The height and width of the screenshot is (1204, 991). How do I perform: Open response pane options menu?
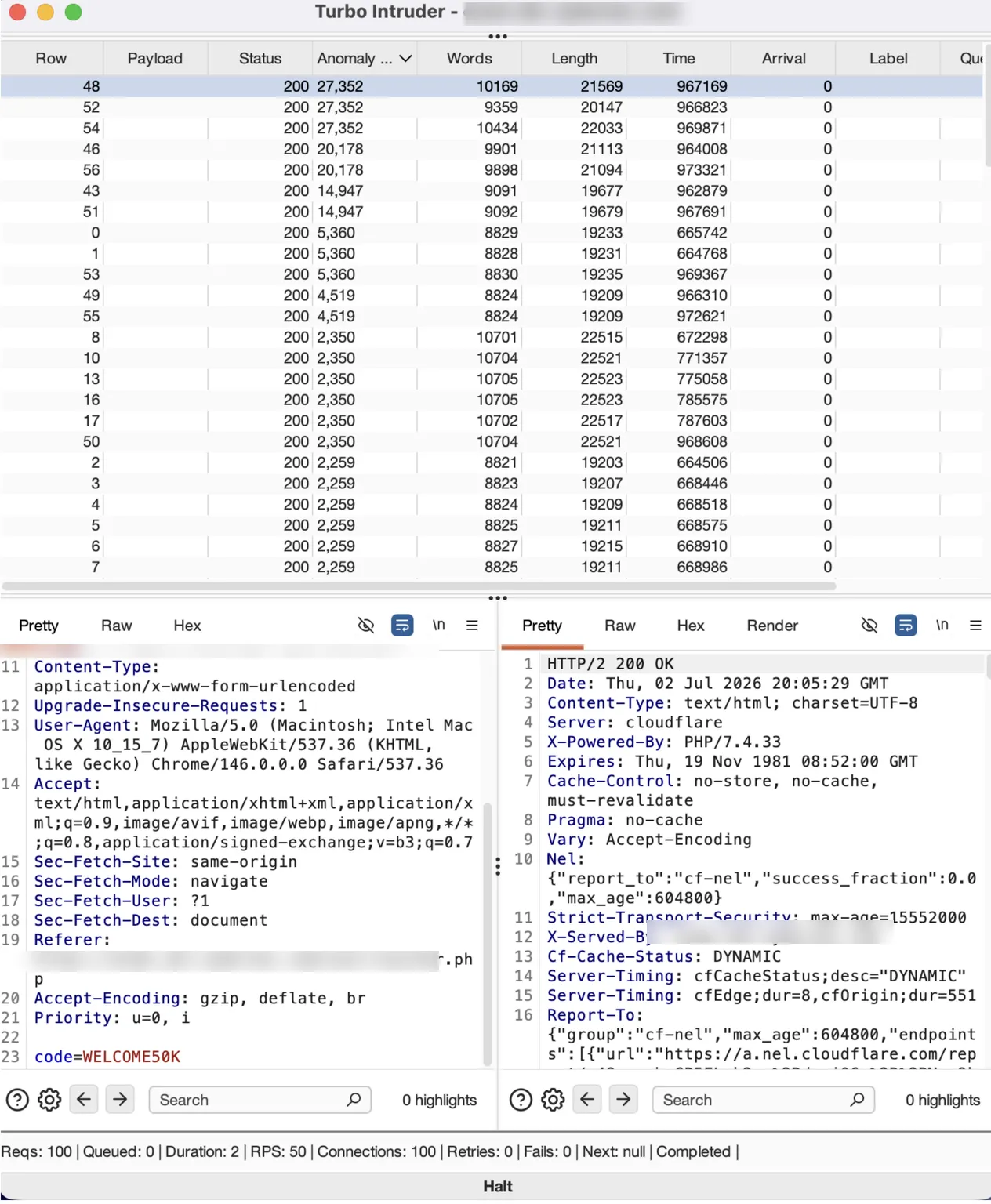click(x=975, y=626)
